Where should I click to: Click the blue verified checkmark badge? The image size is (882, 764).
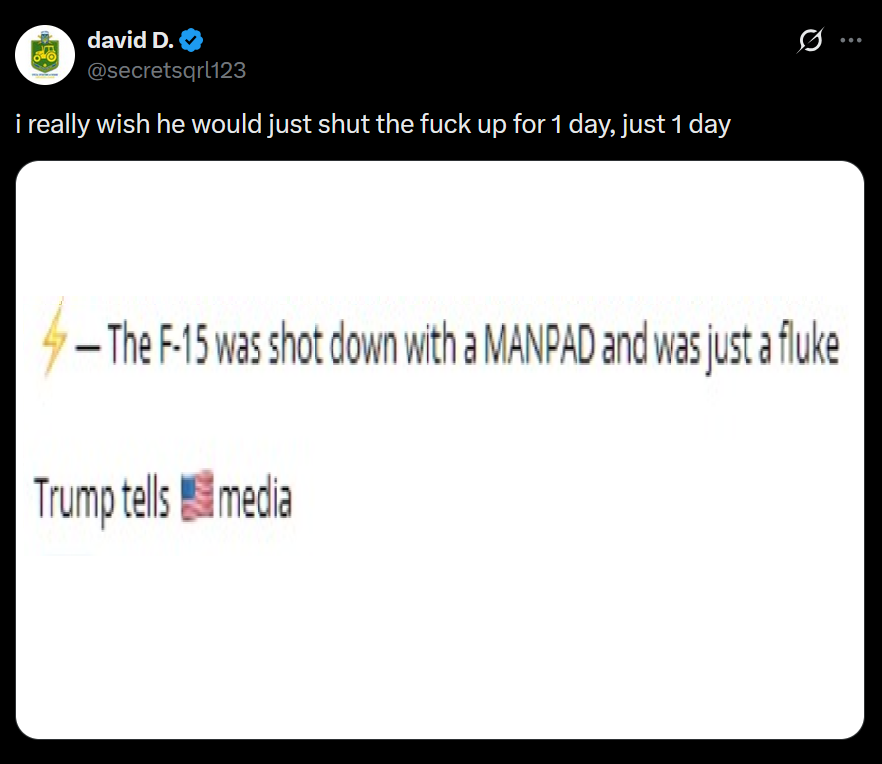(191, 40)
